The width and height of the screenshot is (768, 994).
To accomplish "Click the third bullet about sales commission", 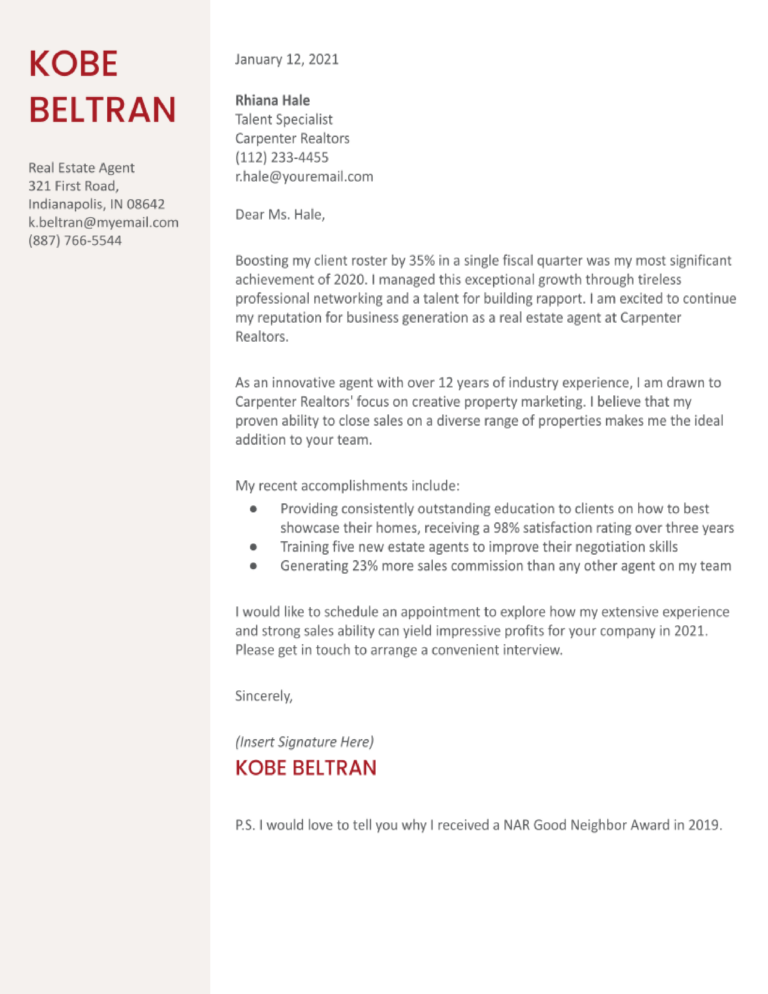I will pos(505,566).
